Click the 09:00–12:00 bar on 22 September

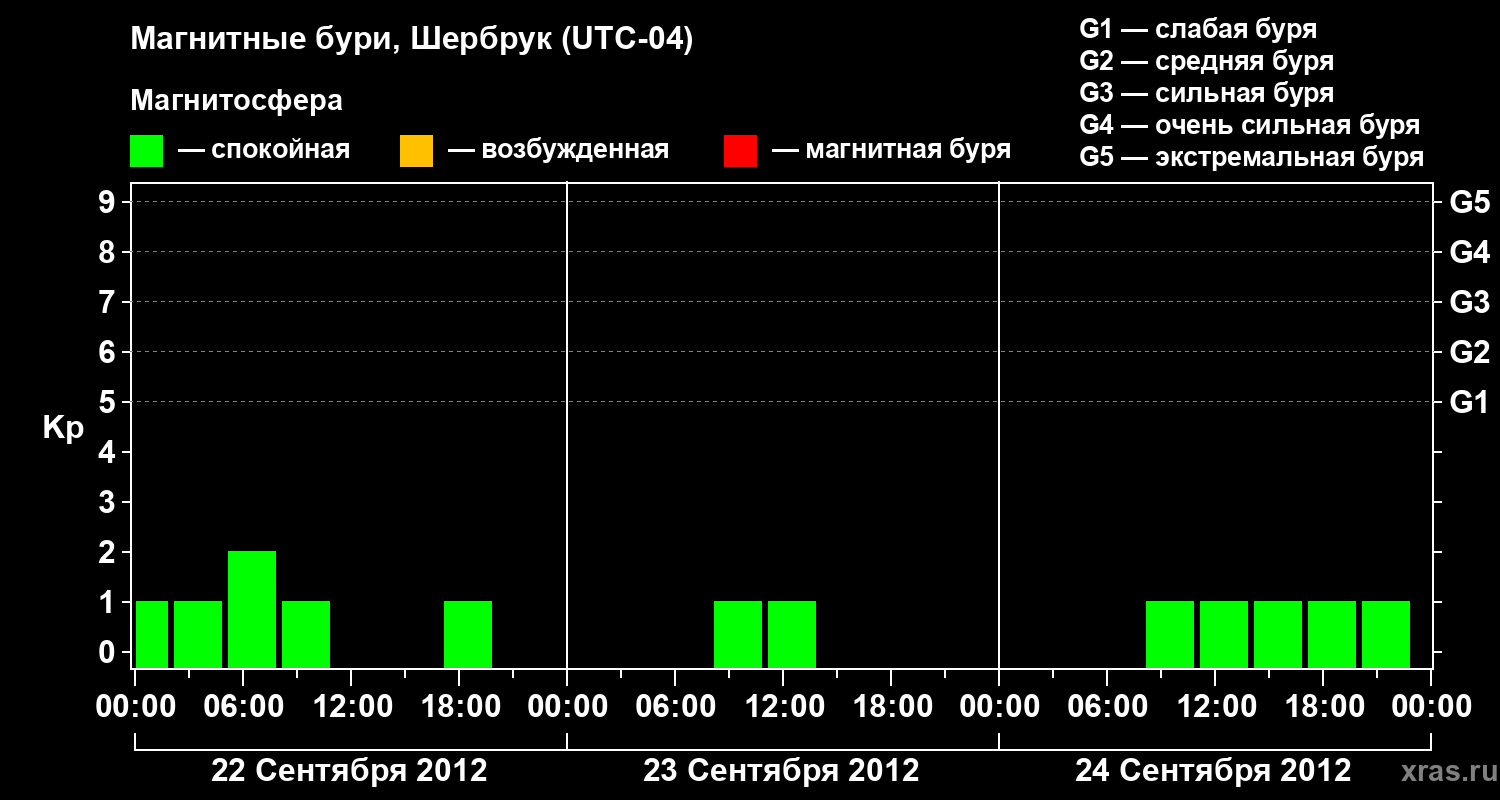click(x=306, y=634)
